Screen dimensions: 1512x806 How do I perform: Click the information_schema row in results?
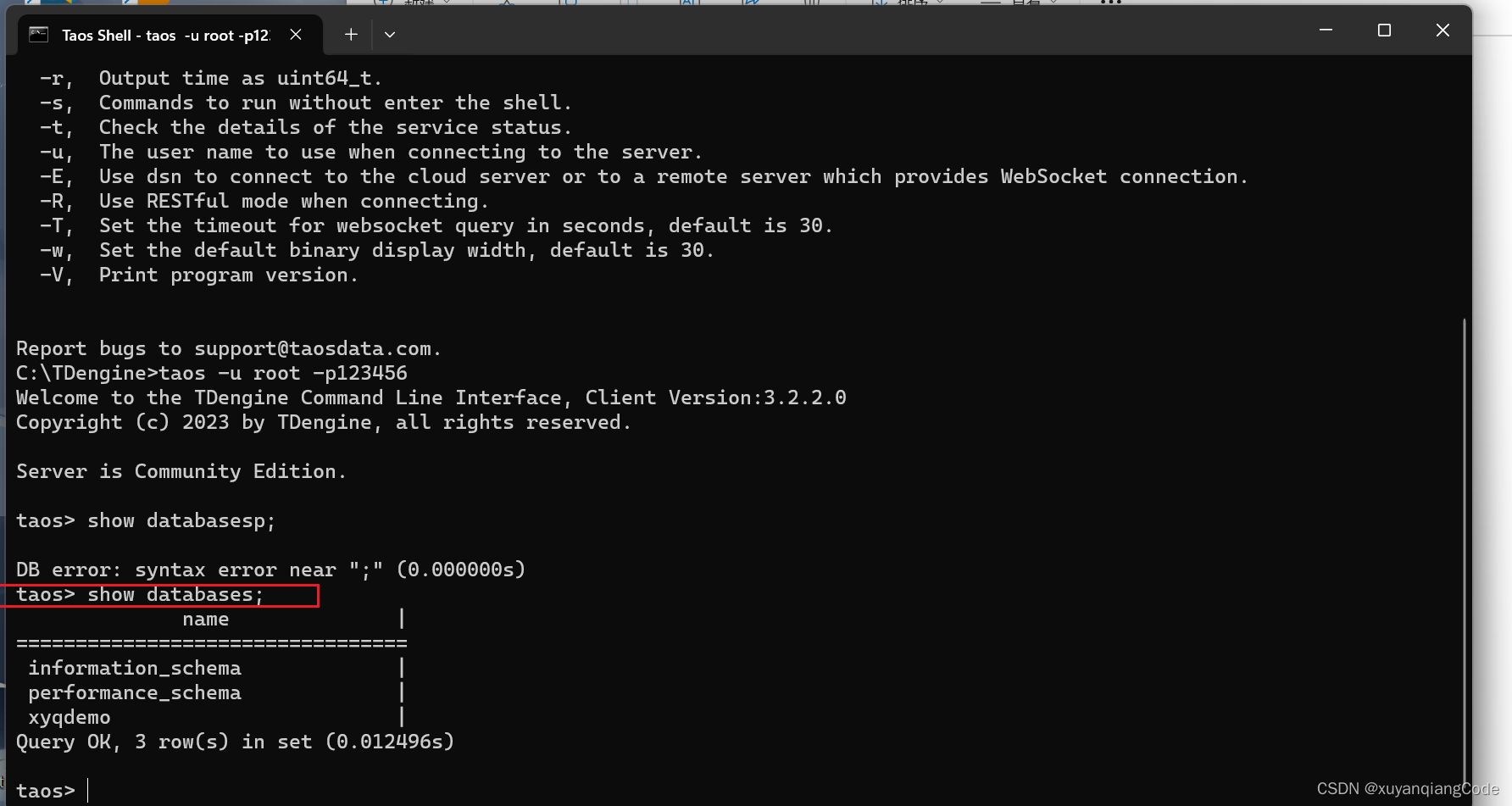coord(135,668)
